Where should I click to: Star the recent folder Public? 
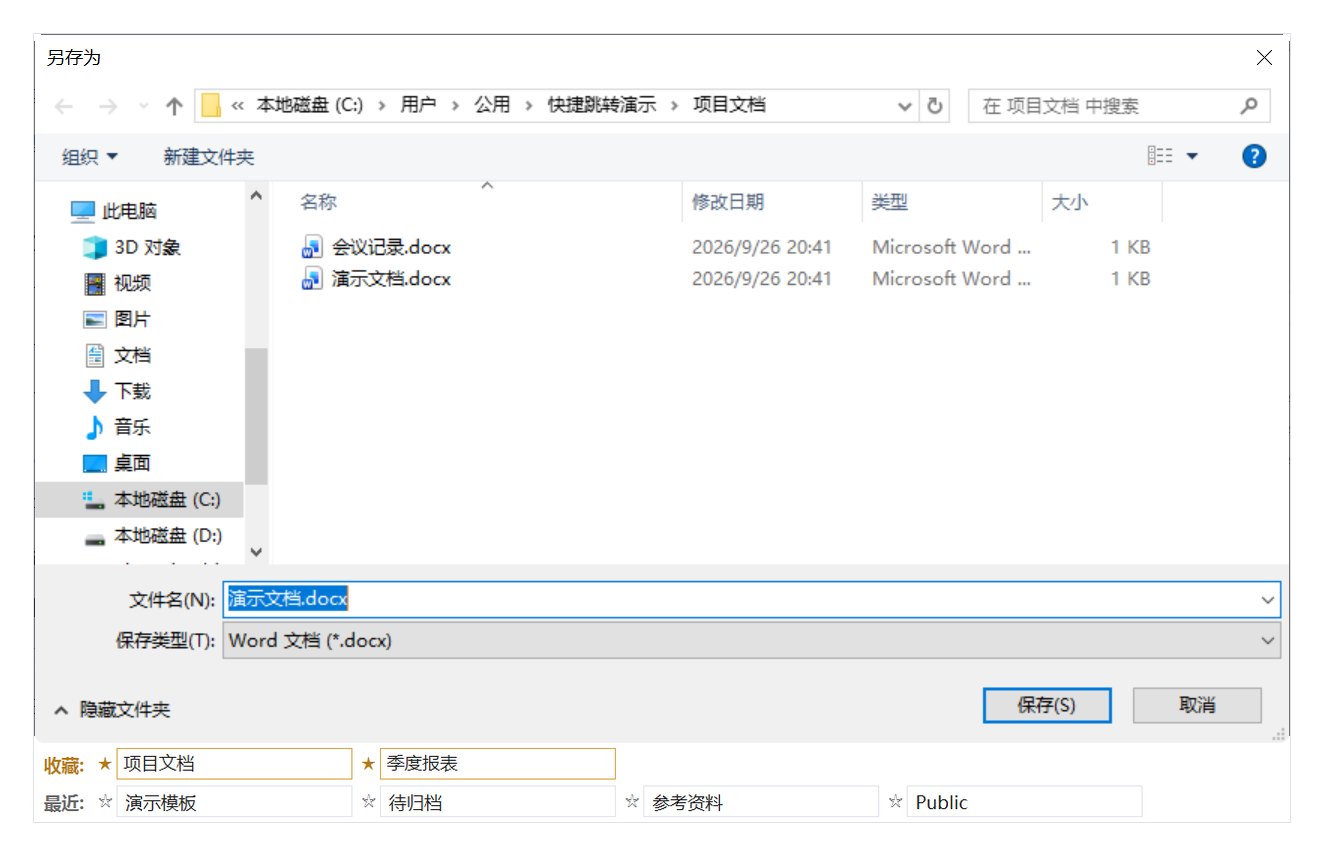(x=895, y=802)
